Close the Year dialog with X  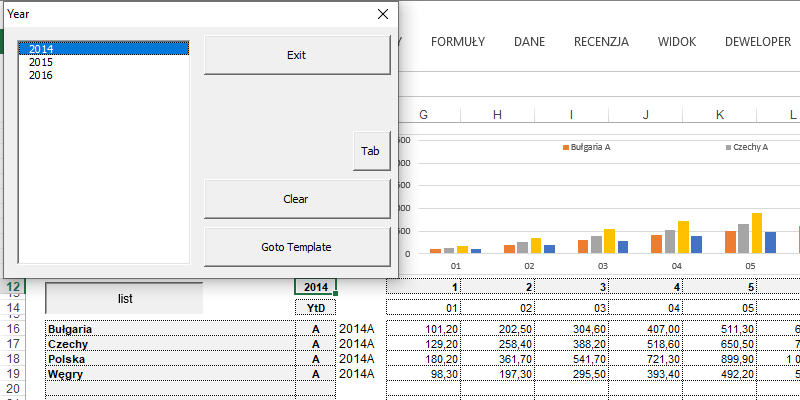tap(382, 14)
